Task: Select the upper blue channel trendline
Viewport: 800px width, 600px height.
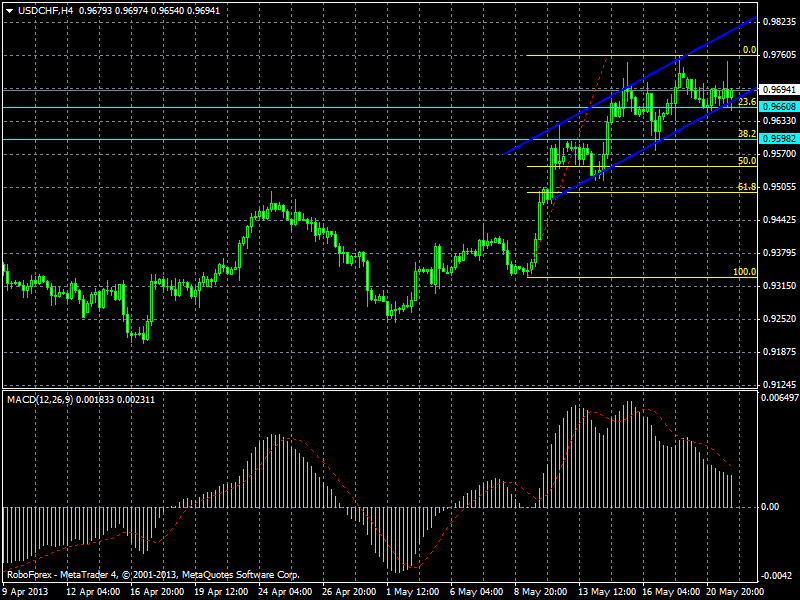Action: pos(630,85)
